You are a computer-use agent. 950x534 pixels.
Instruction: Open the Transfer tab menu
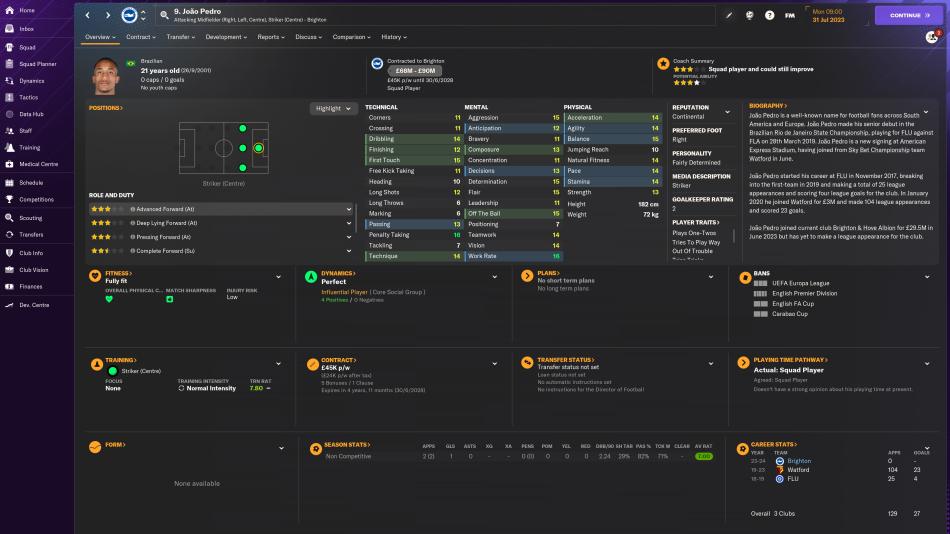(181, 37)
